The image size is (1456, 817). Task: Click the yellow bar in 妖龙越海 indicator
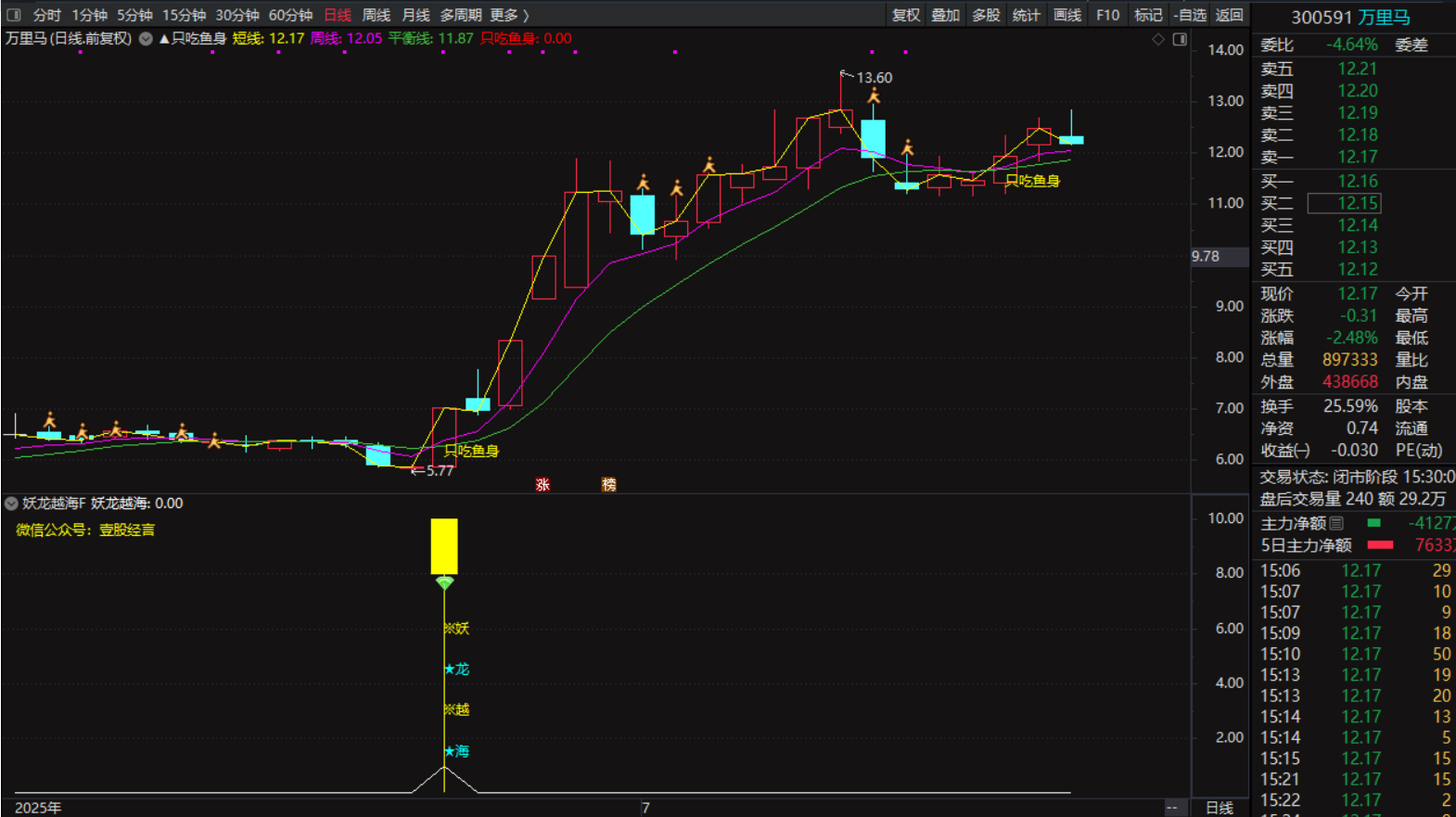click(x=444, y=546)
